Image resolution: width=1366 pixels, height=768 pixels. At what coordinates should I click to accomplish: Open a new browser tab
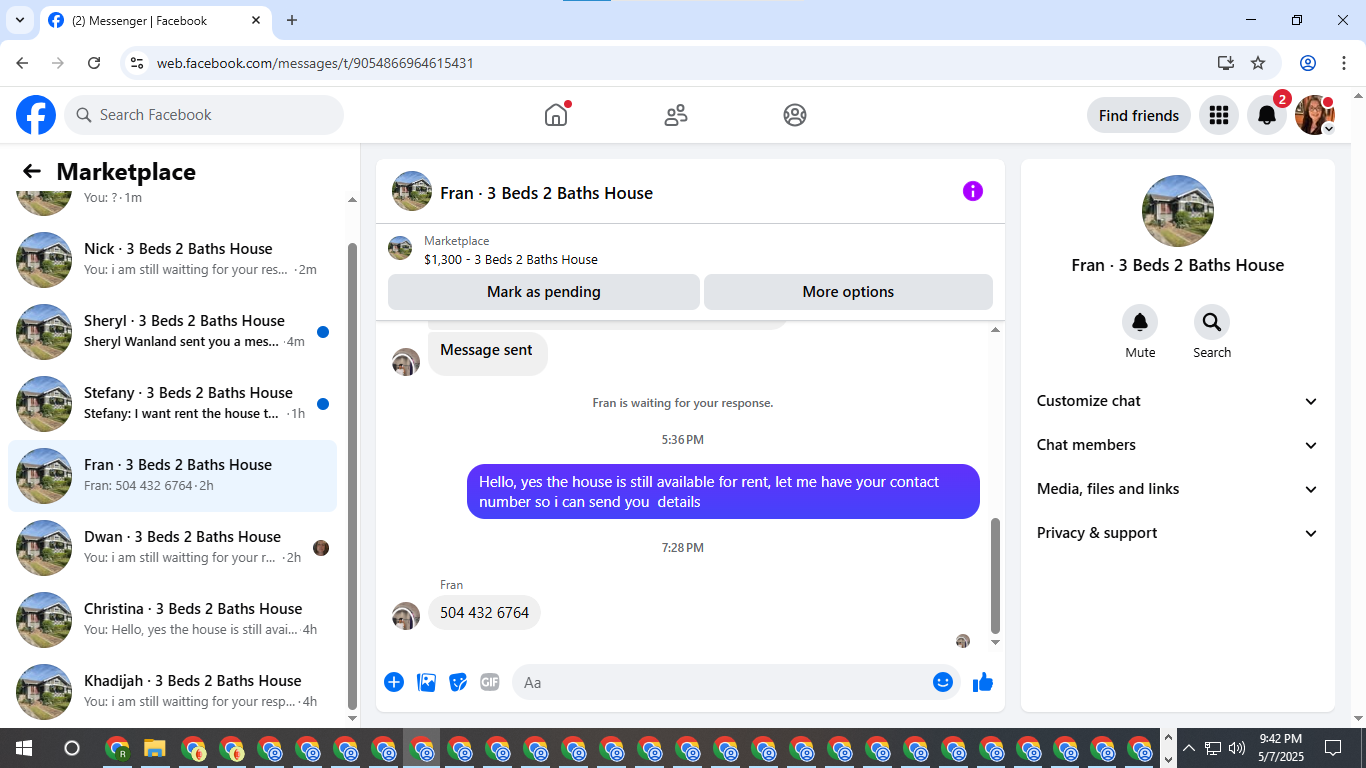pyautogui.click(x=292, y=20)
